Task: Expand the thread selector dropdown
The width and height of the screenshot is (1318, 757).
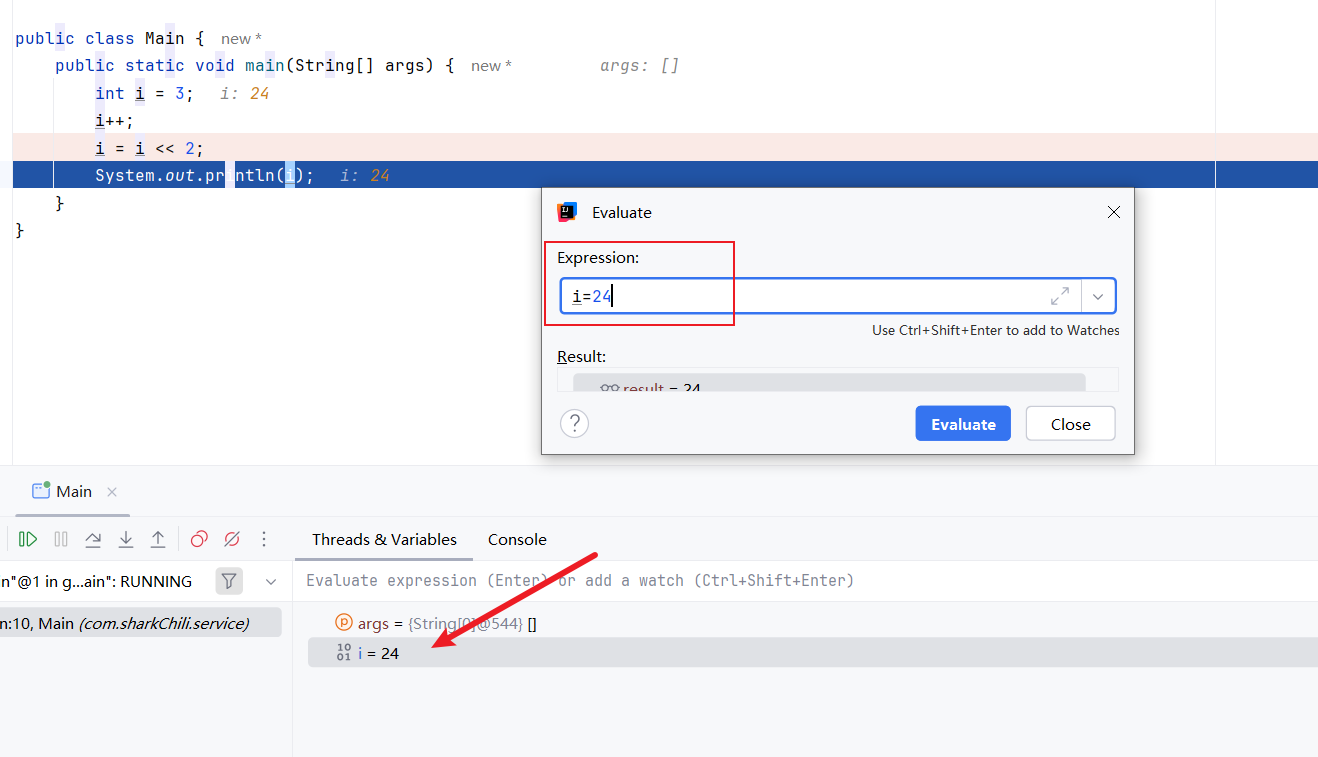Action: 271,581
